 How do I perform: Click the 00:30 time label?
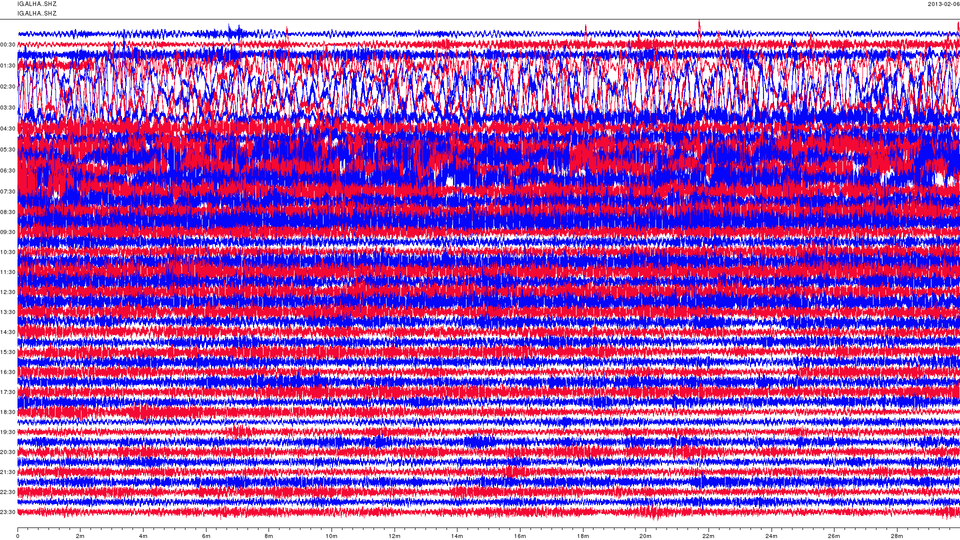coord(8,45)
